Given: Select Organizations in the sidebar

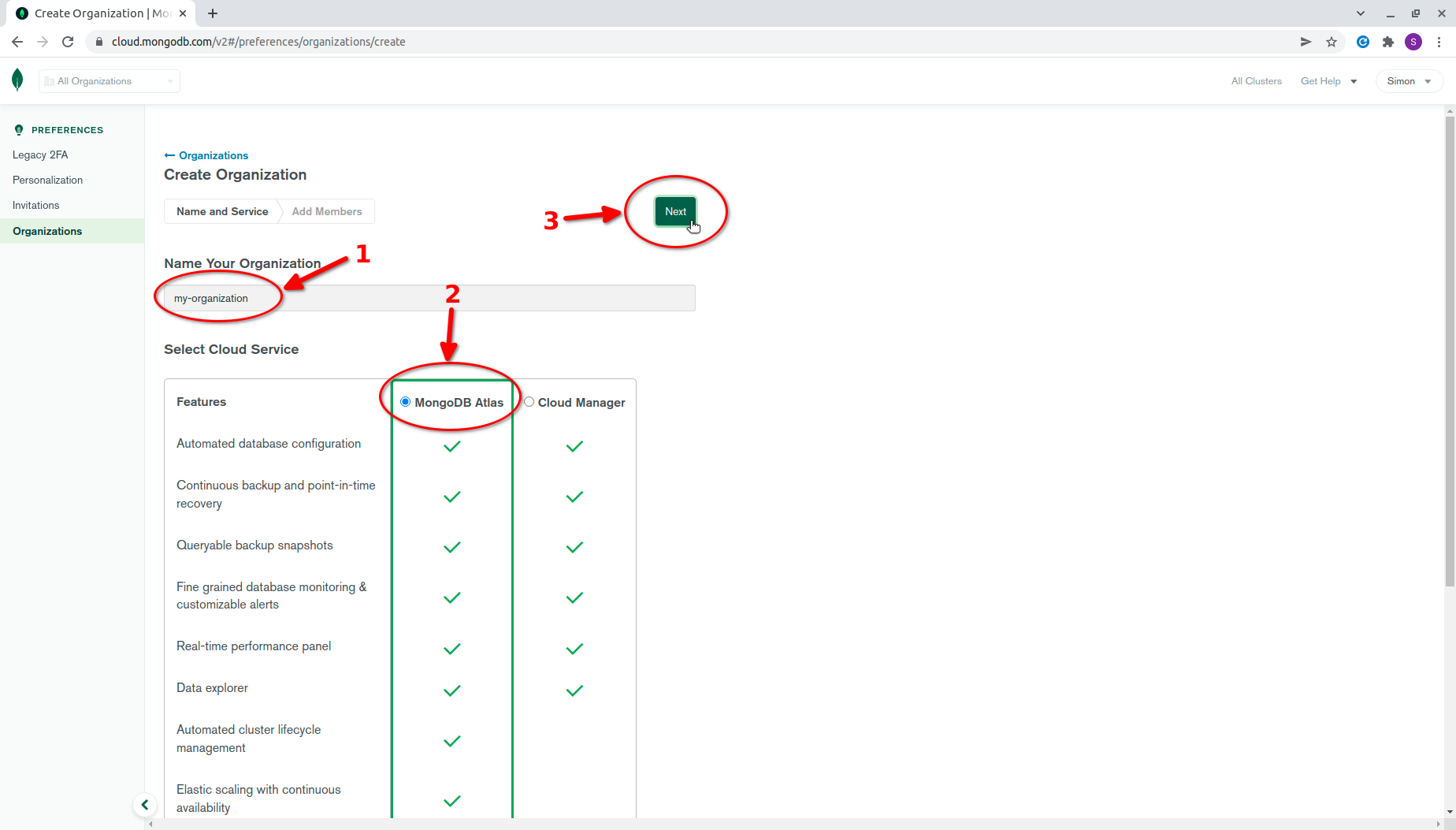Looking at the screenshot, I should pyautogui.click(x=72, y=231).
